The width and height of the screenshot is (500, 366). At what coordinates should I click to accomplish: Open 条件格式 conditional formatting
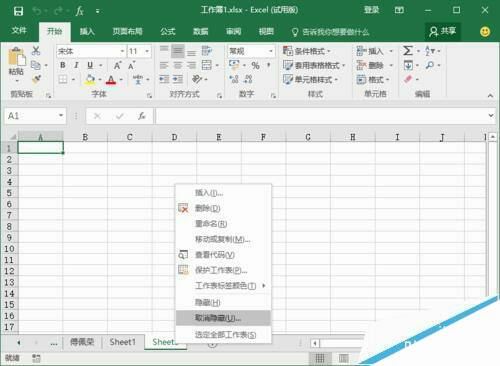tap(307, 51)
